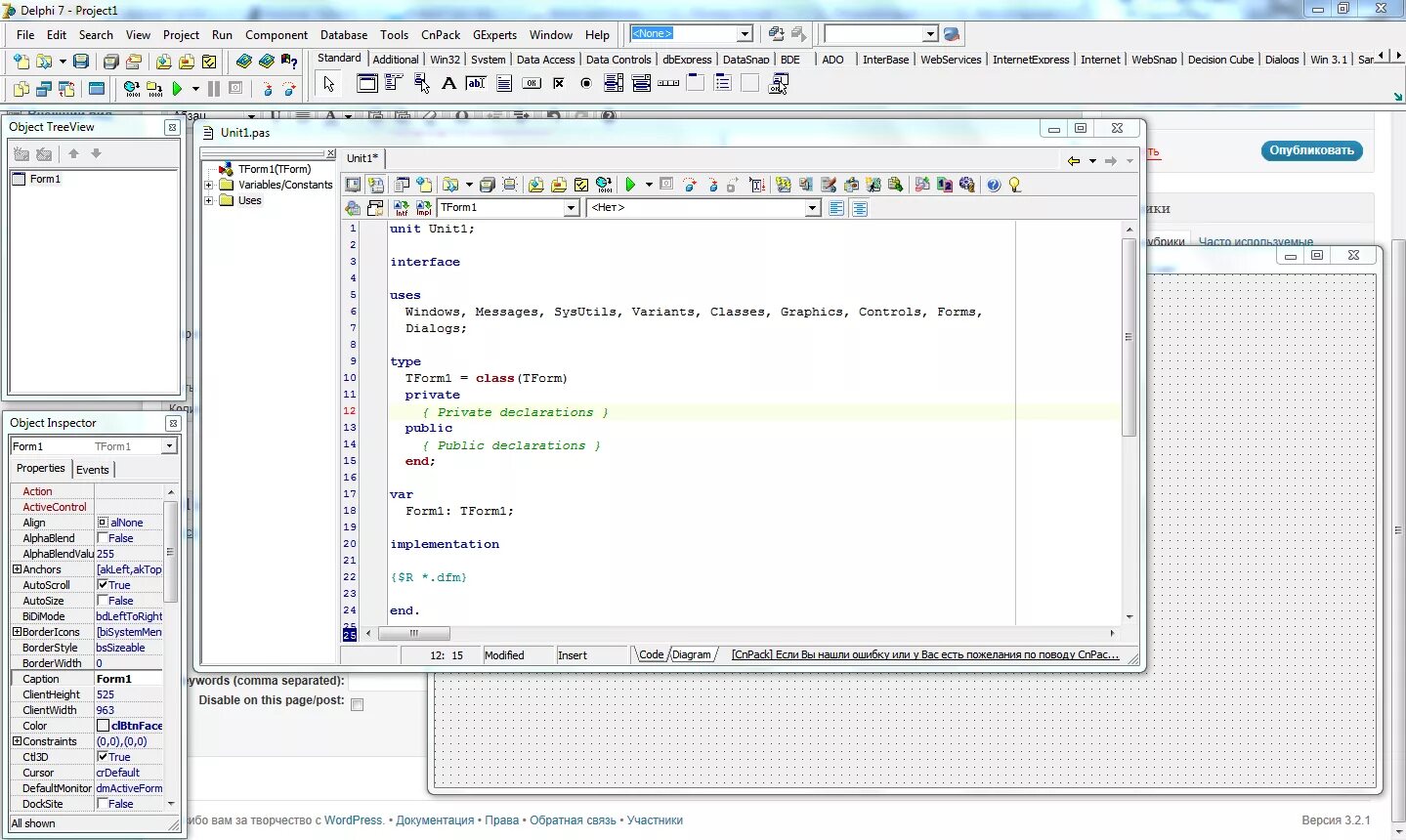Expand the Uses tree node
Screen dimensions: 1406x840
pos(208,200)
